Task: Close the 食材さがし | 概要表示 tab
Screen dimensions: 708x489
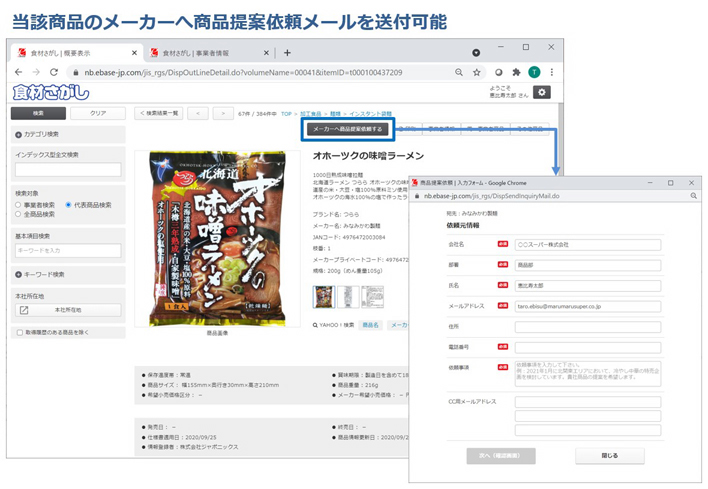Action: pyautogui.click(x=134, y=53)
